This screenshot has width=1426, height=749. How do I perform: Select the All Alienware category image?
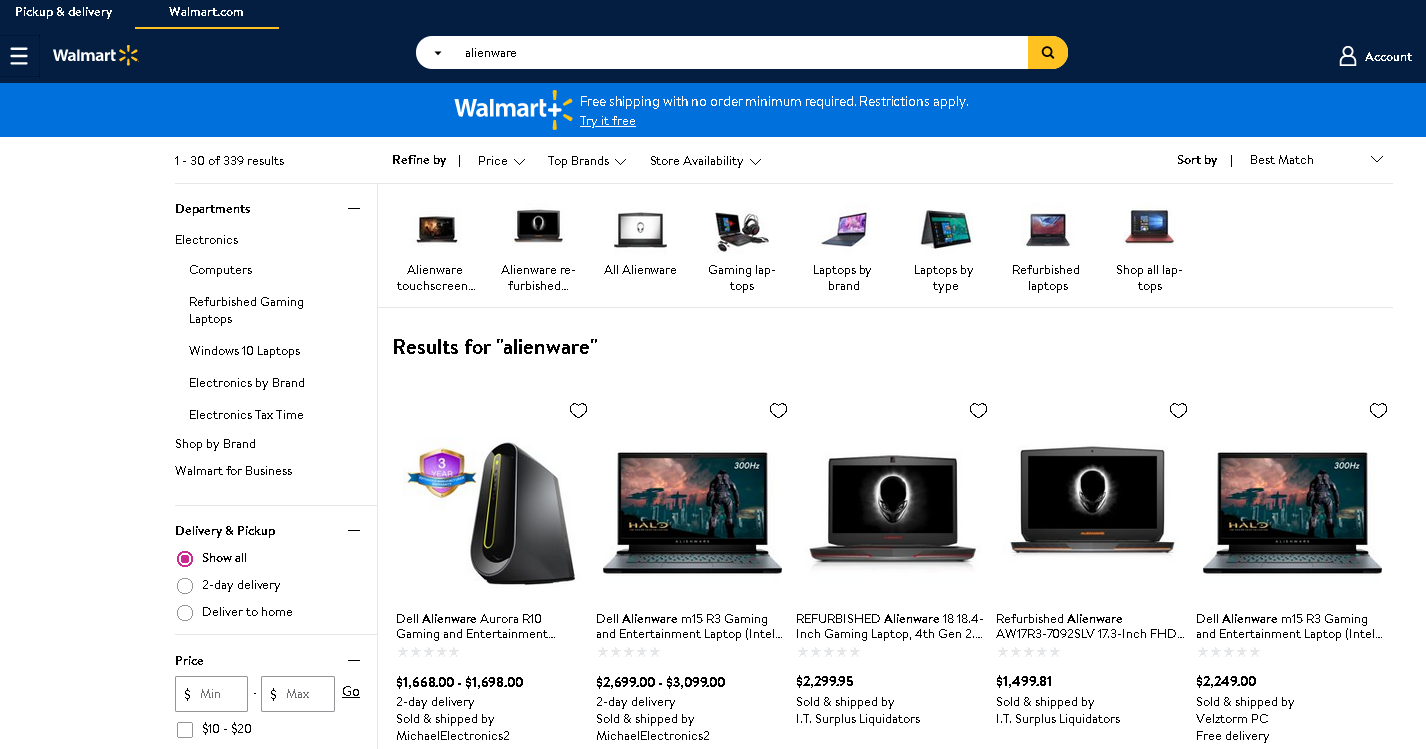(640, 230)
